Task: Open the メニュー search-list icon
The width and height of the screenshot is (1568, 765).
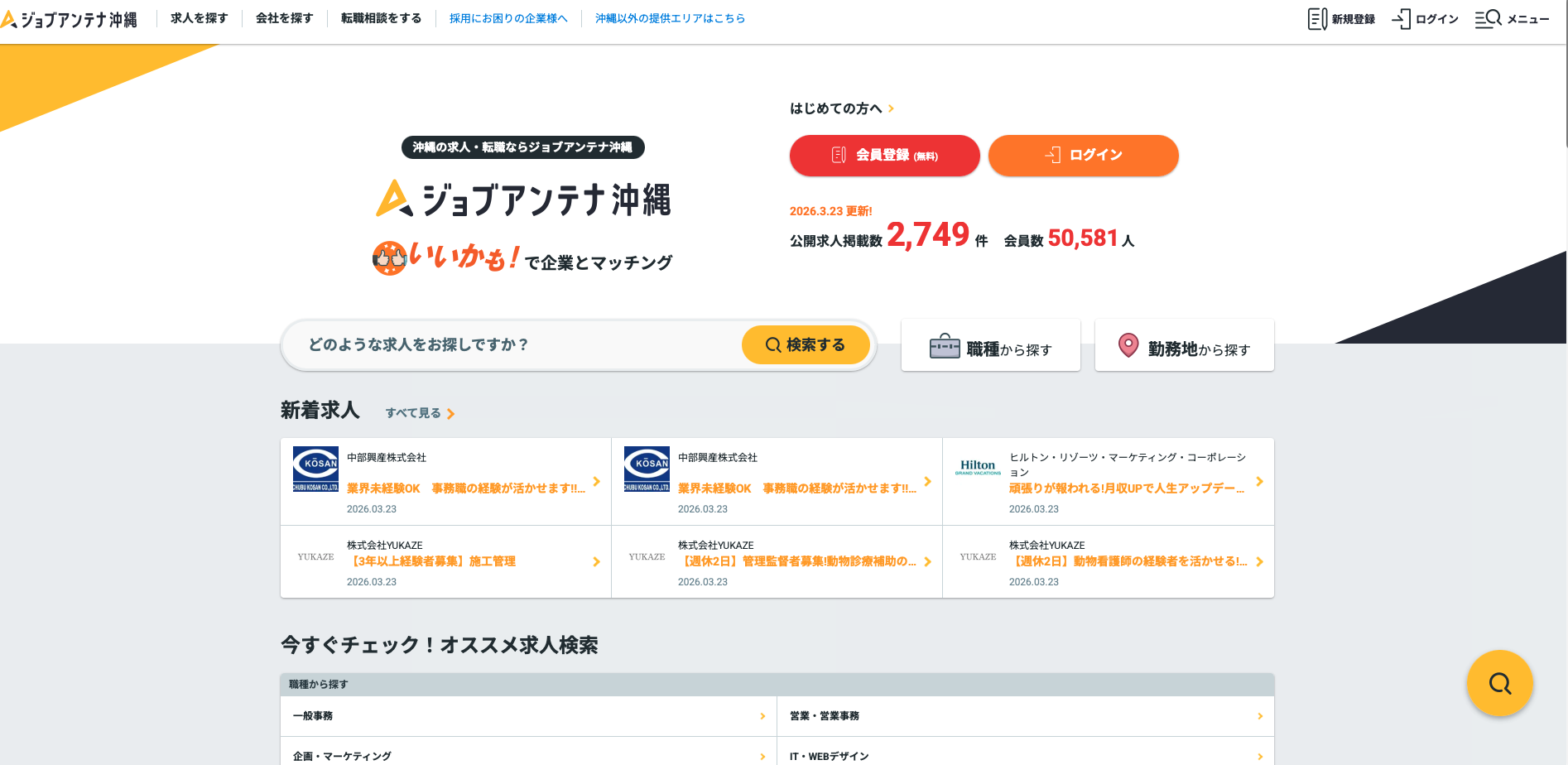Action: (1488, 19)
